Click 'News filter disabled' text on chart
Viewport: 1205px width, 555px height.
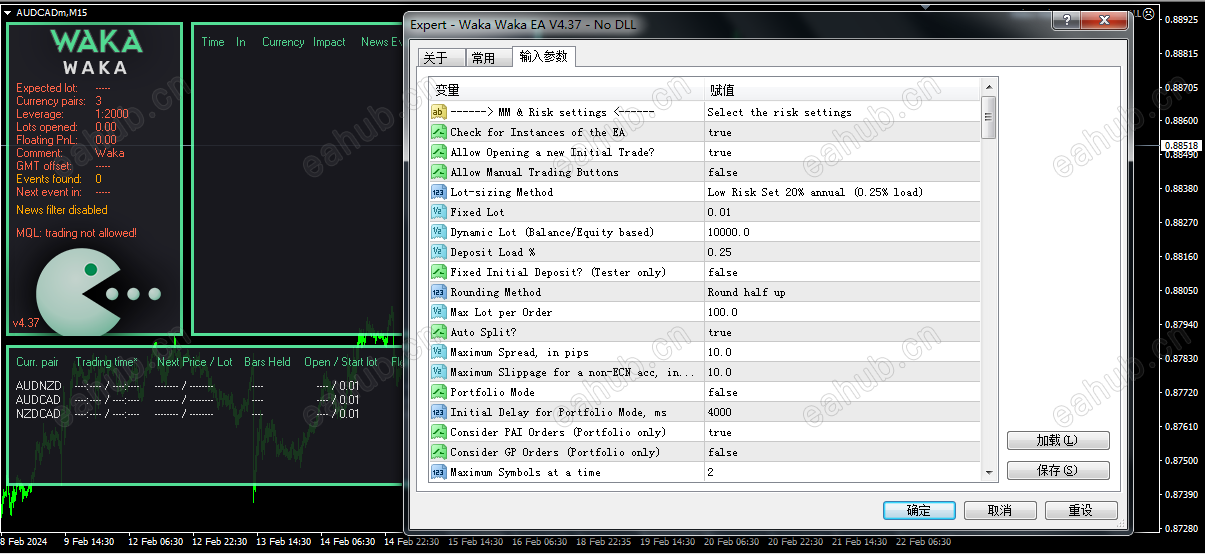click(62, 210)
